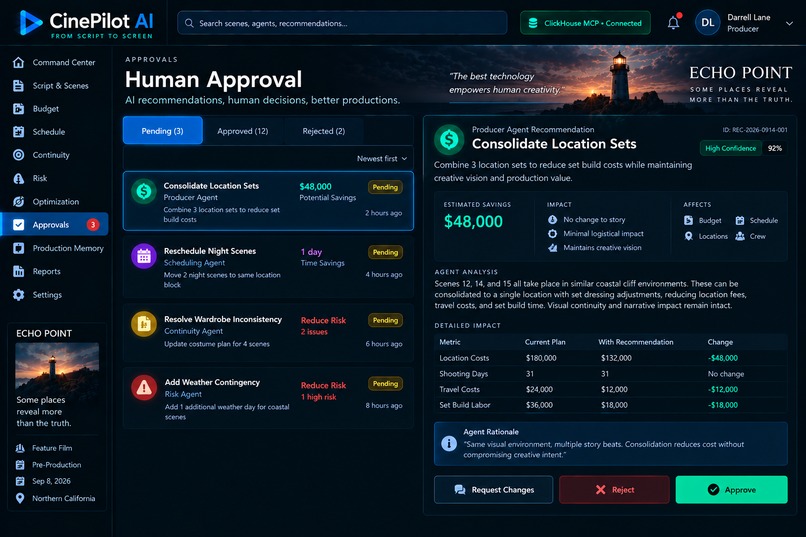806x537 pixels.
Task: Open Settings gear icon
Action: (x=19, y=294)
